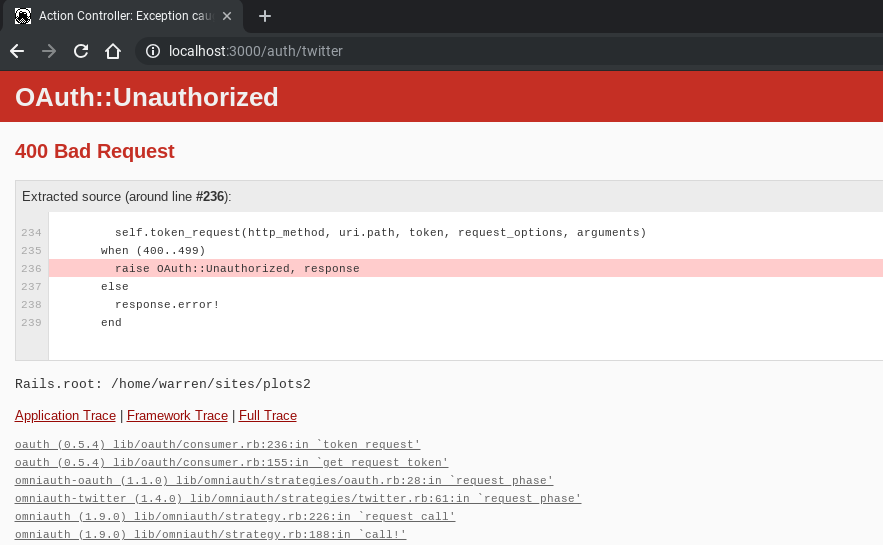Screen dimensions: 883x545
Task: Show the Framework Trace
Action: point(177,416)
